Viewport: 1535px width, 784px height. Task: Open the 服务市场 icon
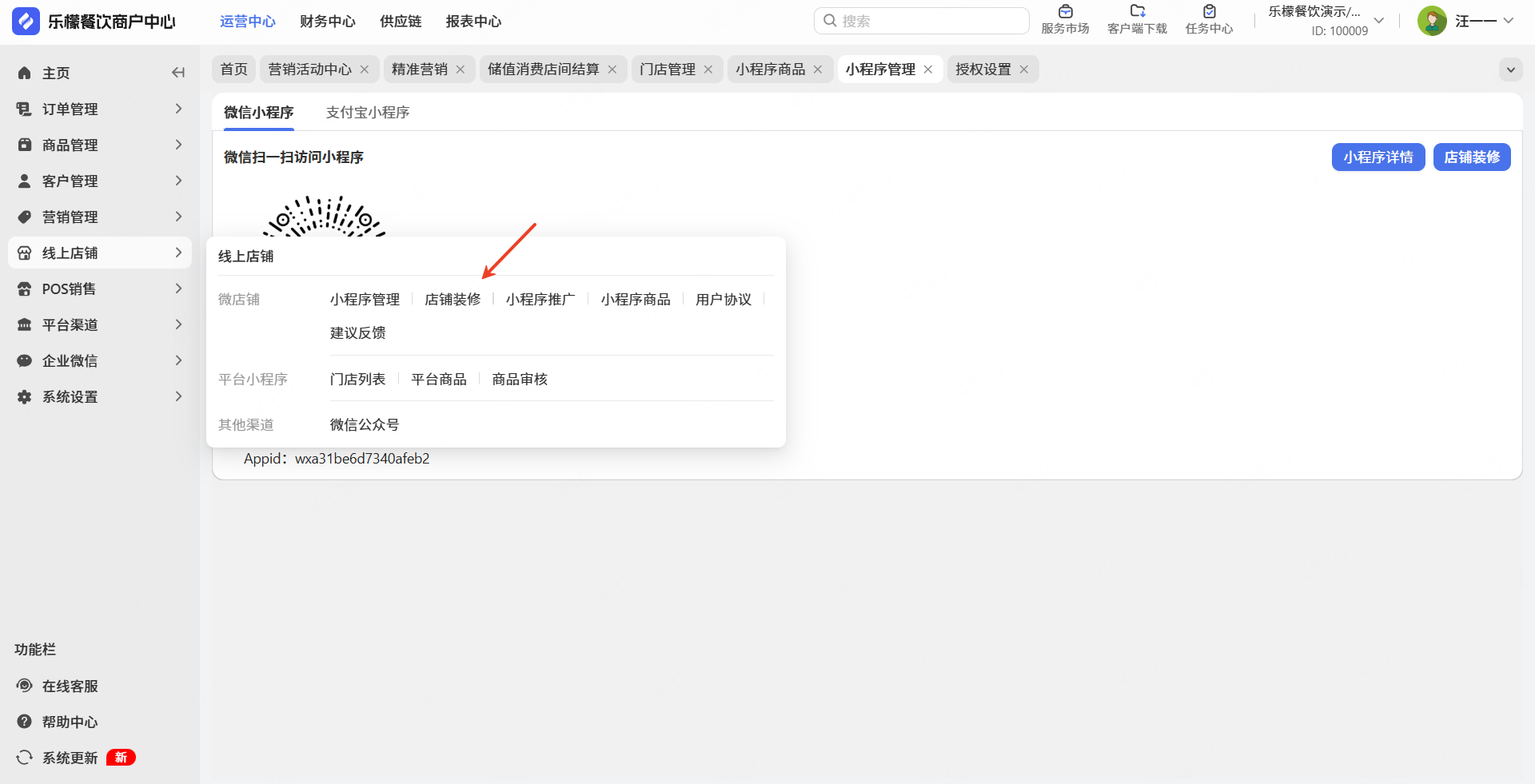click(1065, 12)
